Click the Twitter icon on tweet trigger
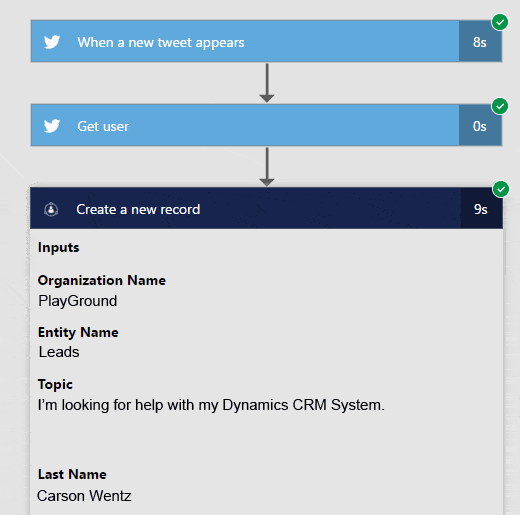The width and height of the screenshot is (520, 515). 52,42
